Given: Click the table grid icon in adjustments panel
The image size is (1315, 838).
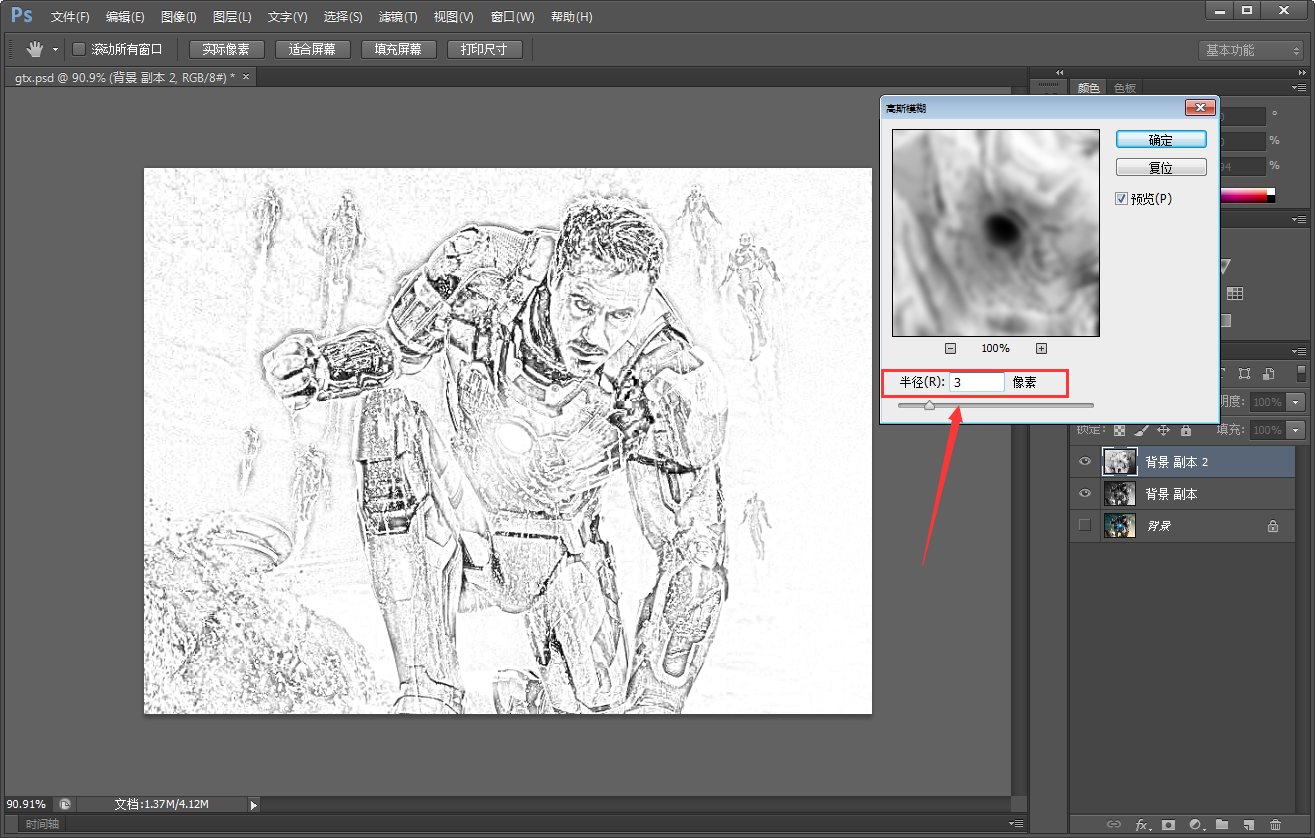Looking at the screenshot, I should (x=1235, y=294).
